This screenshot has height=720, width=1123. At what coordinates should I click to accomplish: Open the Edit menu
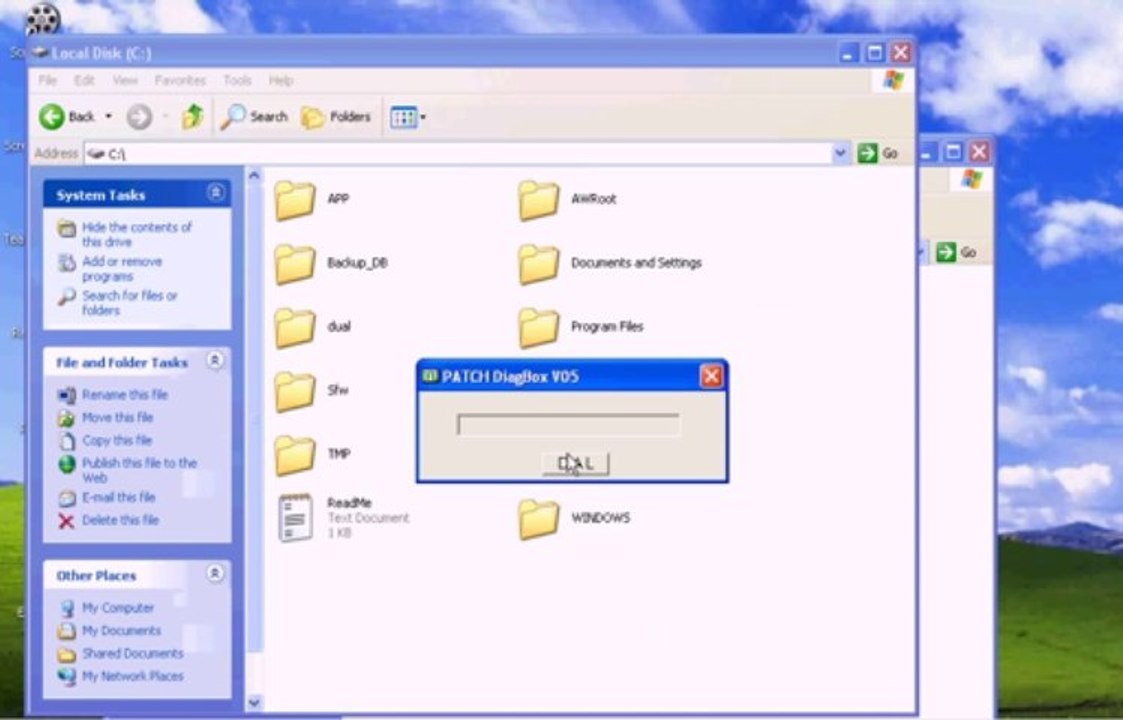tap(85, 80)
